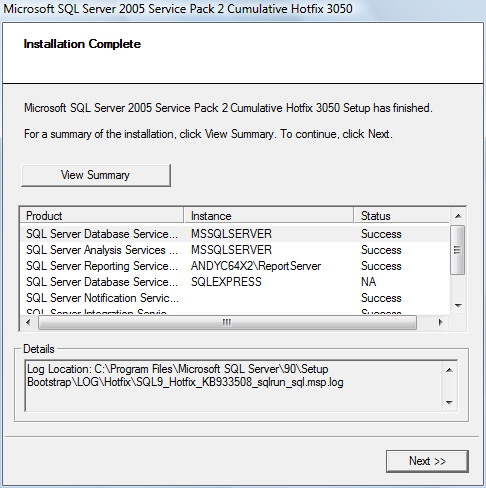Click the Details box scroll down arrow
This screenshot has height=488, width=486.
click(x=449, y=402)
